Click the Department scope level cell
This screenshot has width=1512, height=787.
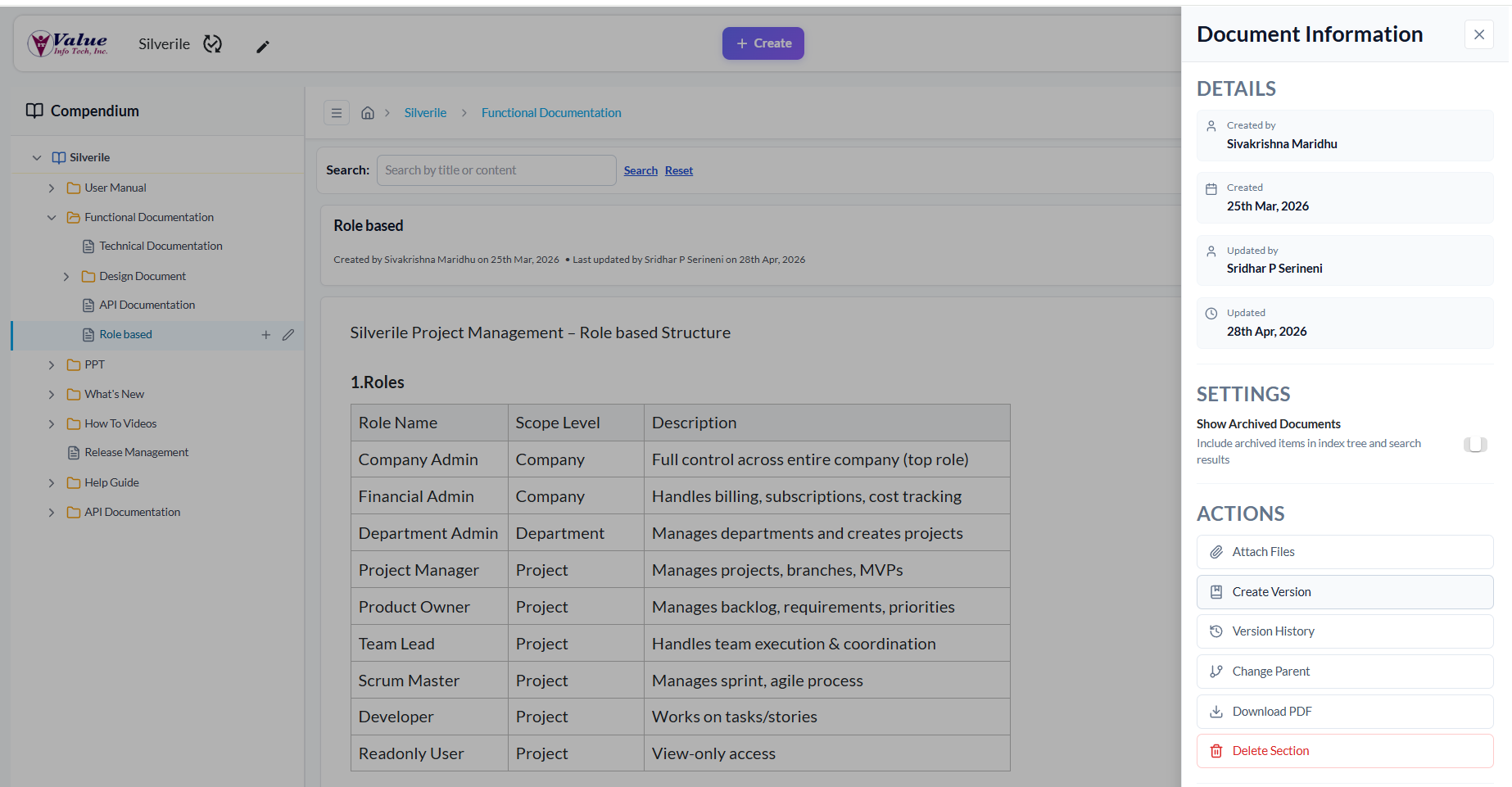click(x=576, y=533)
